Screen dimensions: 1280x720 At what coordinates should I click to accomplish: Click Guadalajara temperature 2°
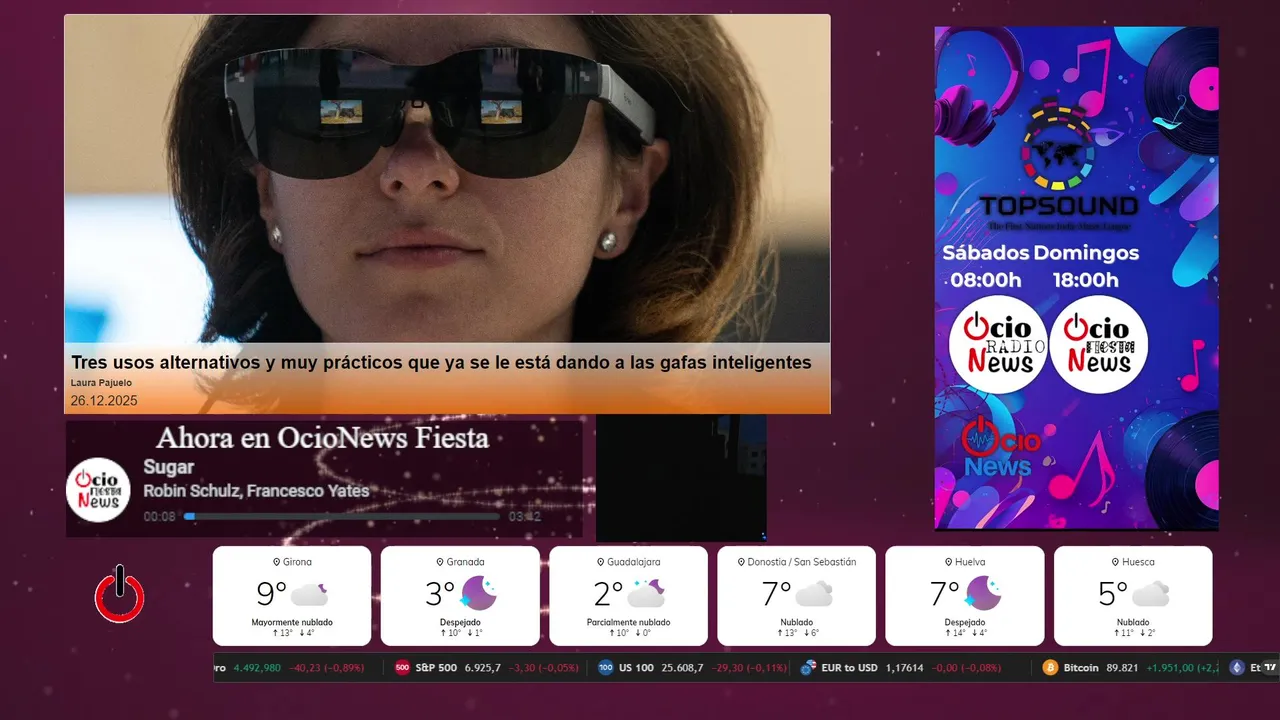pos(608,594)
